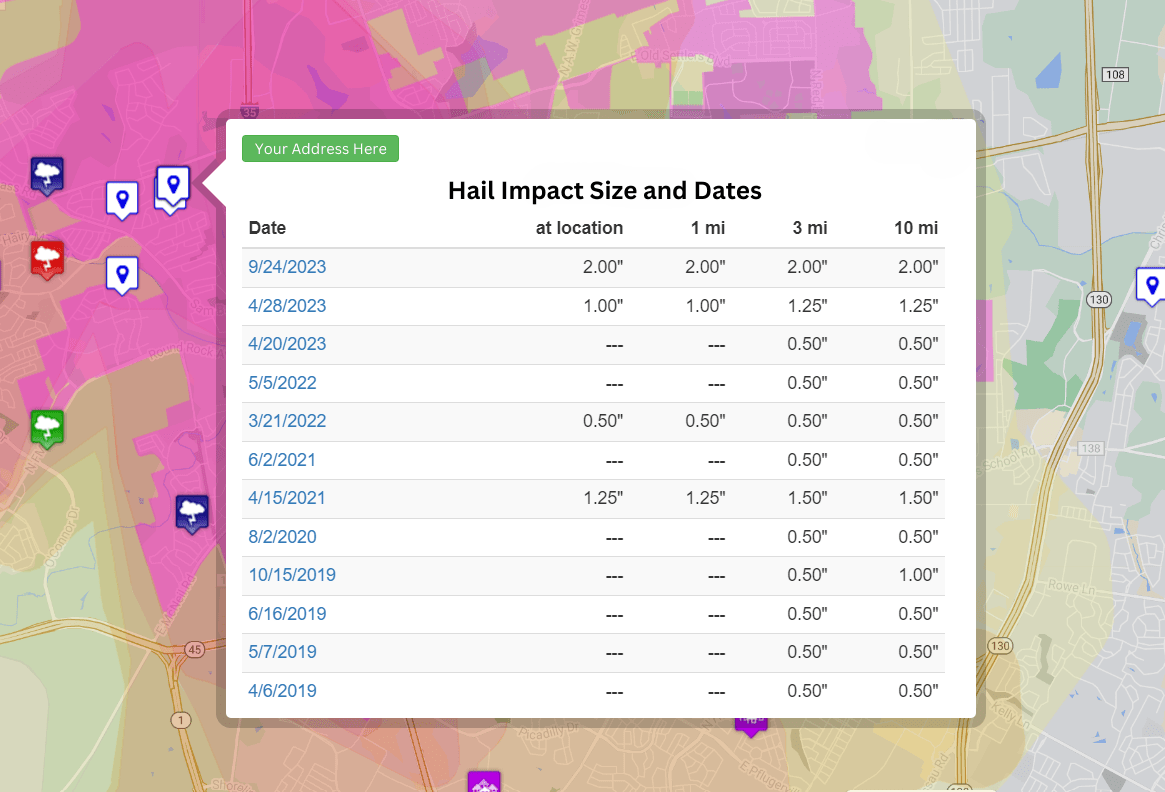Viewport: 1165px width, 792px height.
Task: Click 1.25" at-location value for 4/15/2021
Action: pos(603,498)
